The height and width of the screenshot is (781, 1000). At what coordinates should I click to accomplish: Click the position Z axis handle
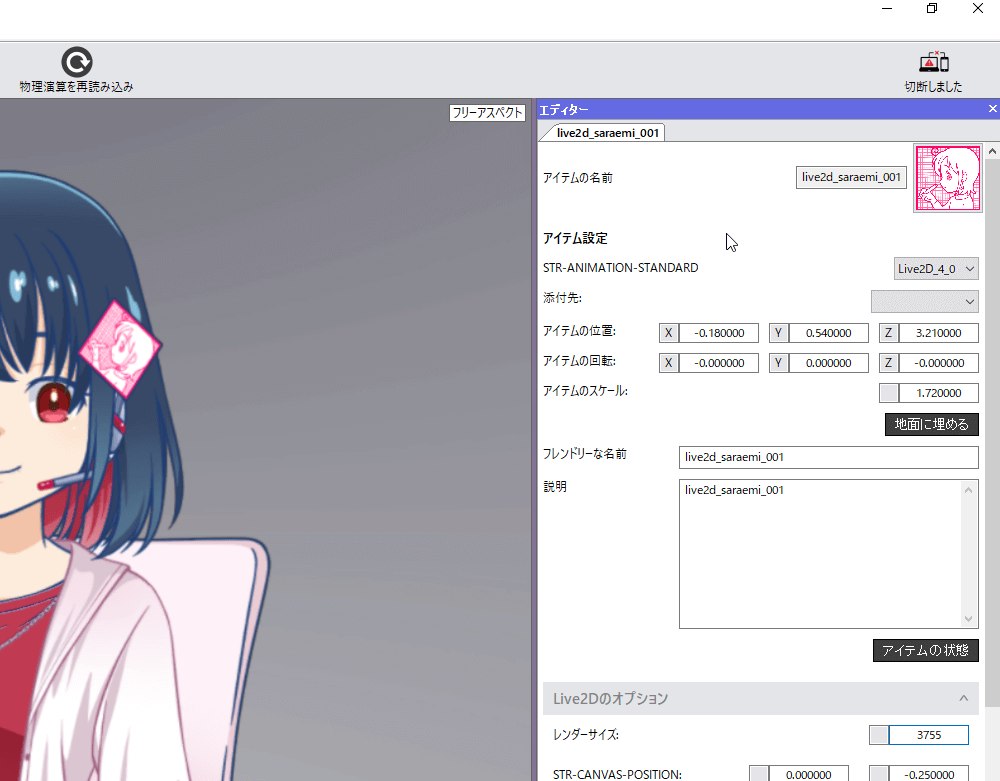coord(888,333)
